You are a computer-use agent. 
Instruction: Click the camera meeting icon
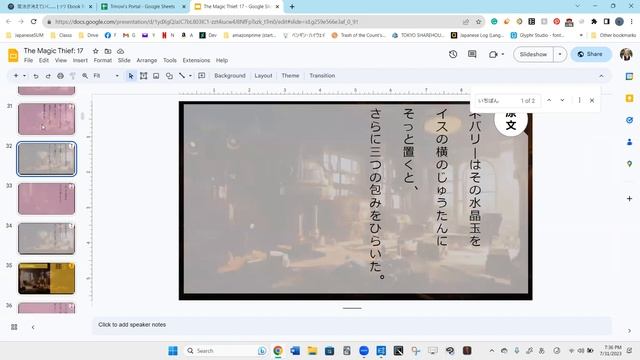pos(493,54)
